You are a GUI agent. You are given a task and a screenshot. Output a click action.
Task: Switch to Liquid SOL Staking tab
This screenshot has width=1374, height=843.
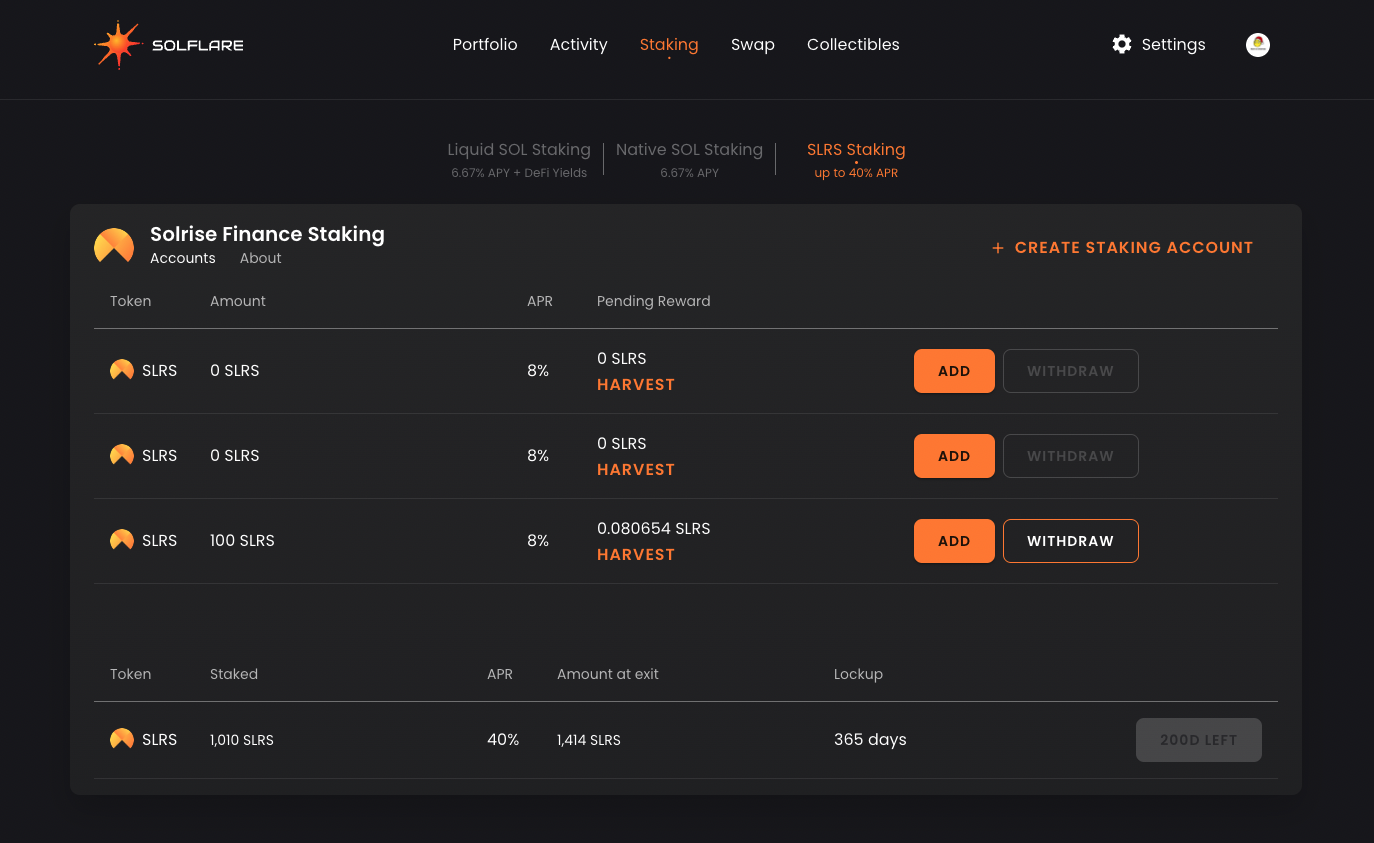pyautogui.click(x=519, y=159)
